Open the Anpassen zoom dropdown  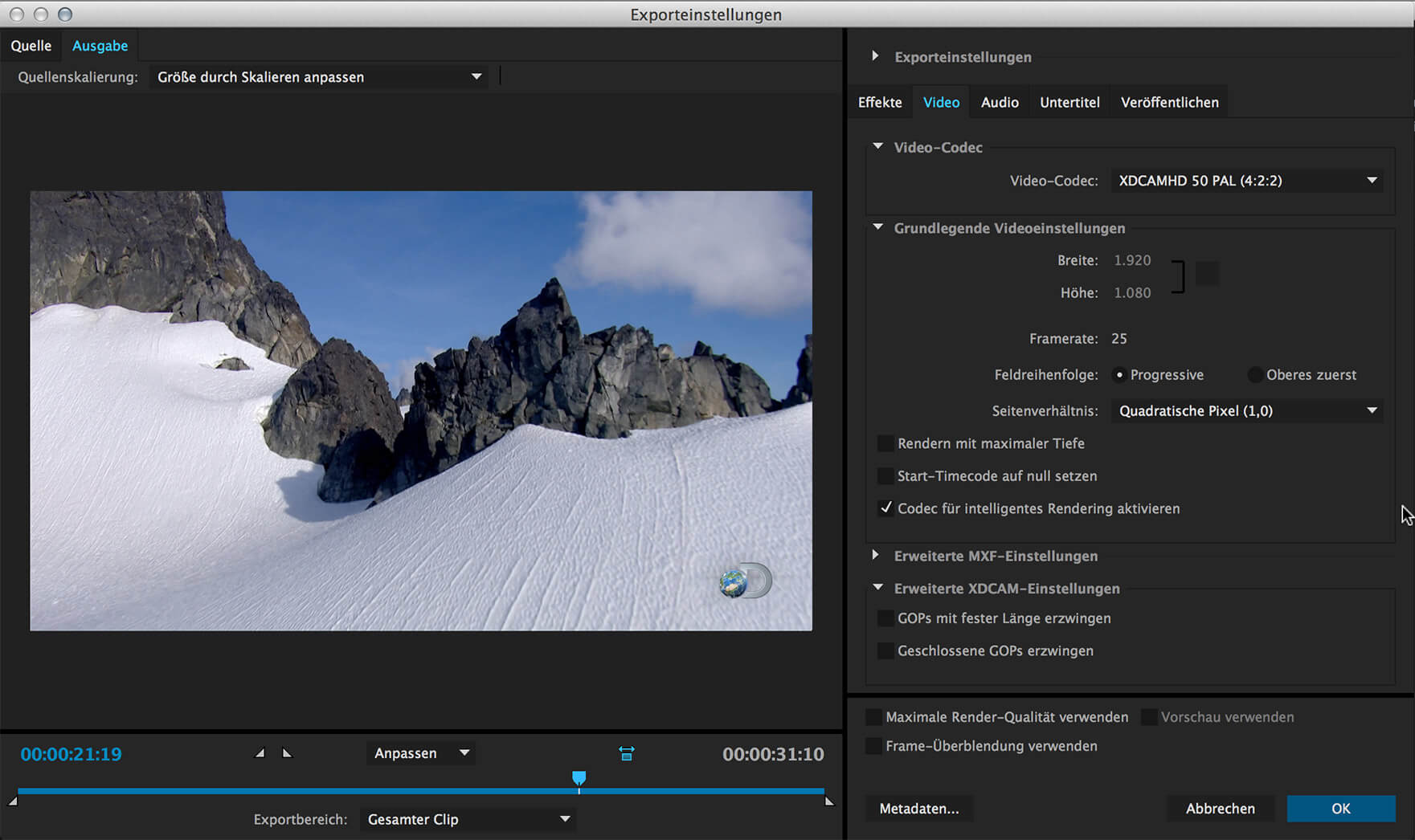pos(421,753)
